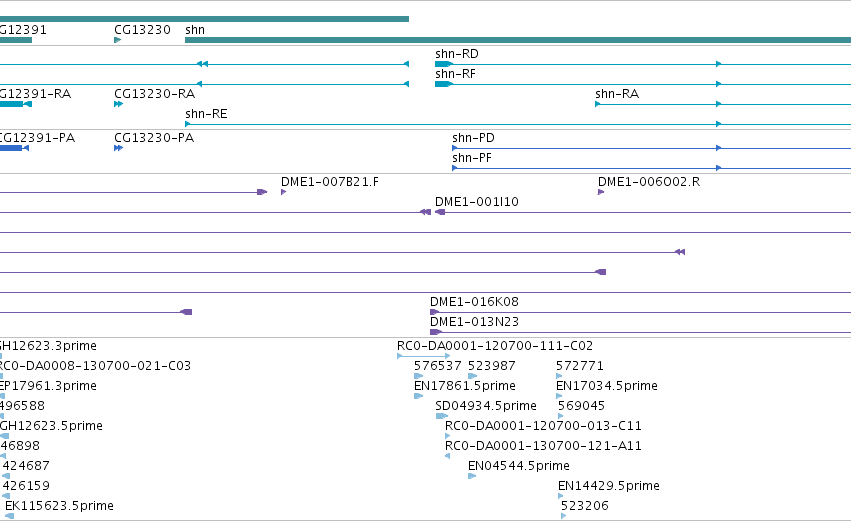Screen dimensions: 851x521
Task: Select the CG13230-RA double-arrow glyph
Action: (x=118, y=104)
